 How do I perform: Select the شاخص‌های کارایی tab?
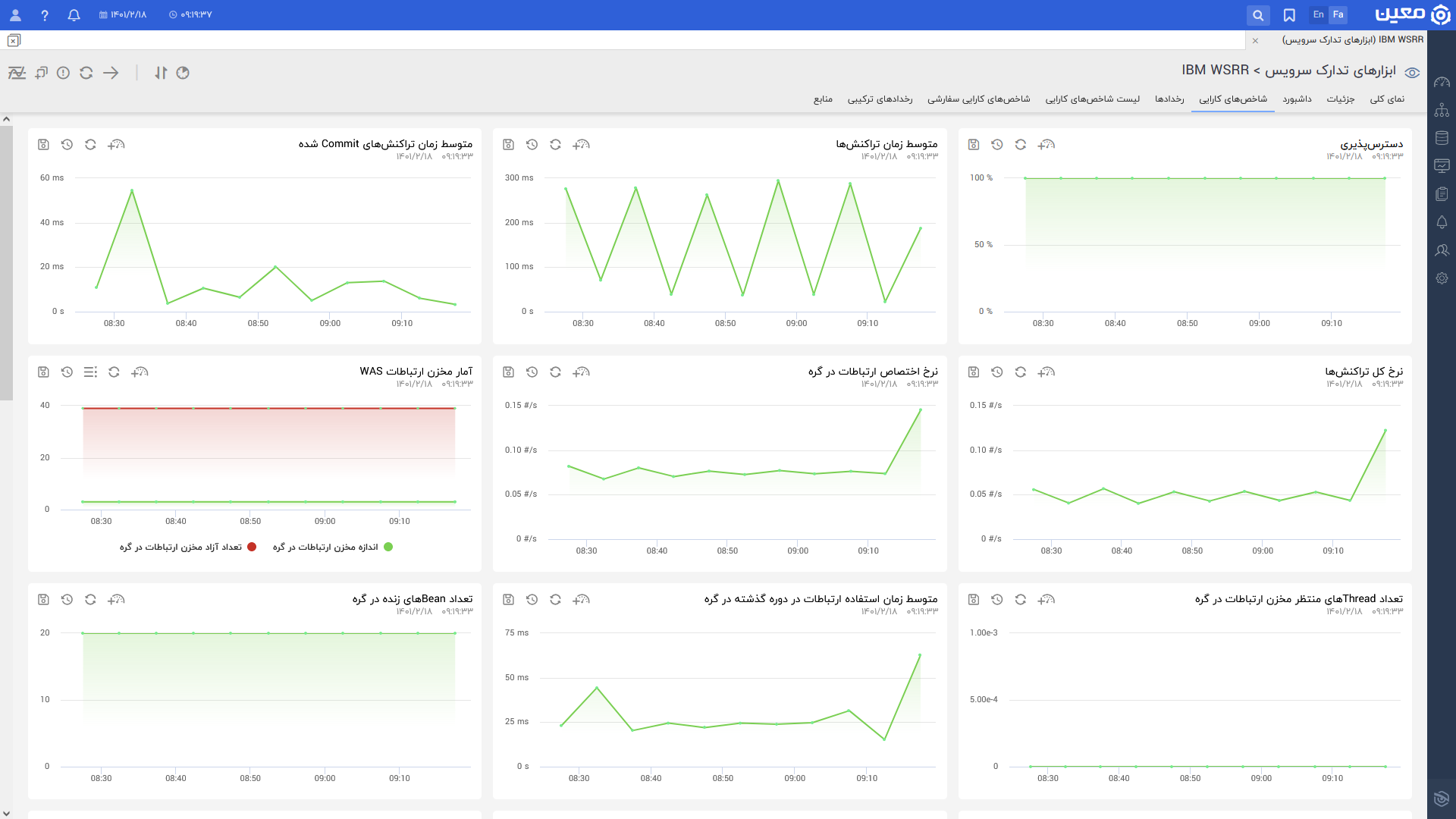(x=1233, y=99)
